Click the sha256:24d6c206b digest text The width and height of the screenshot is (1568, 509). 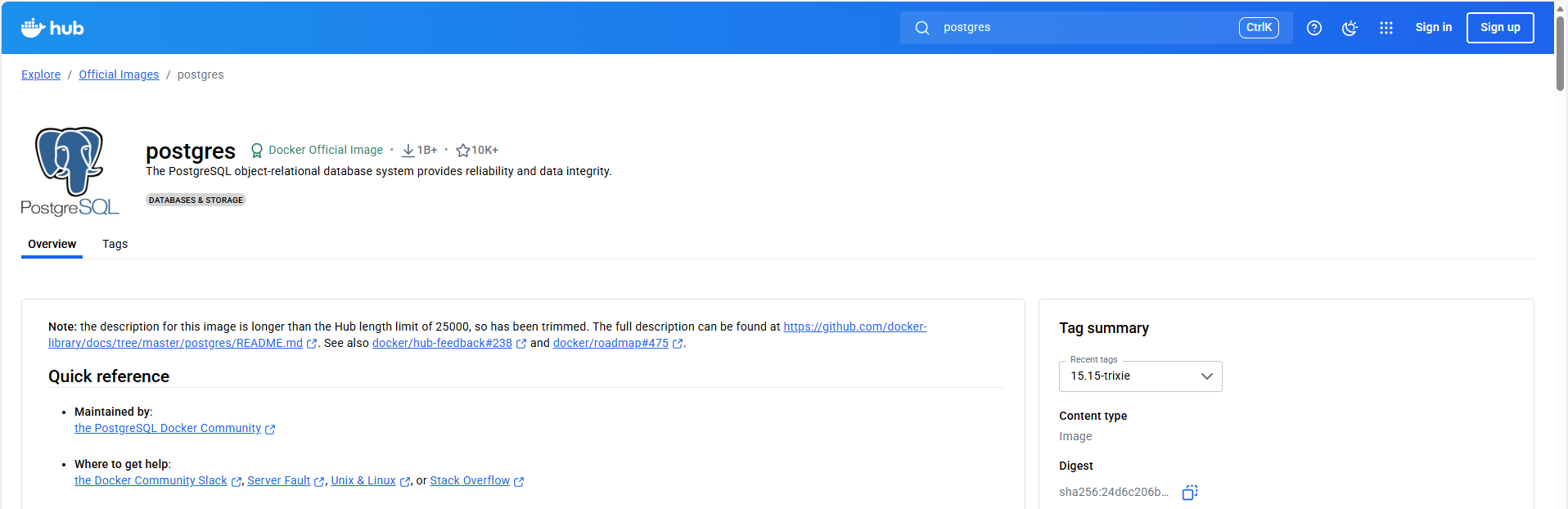point(1114,492)
